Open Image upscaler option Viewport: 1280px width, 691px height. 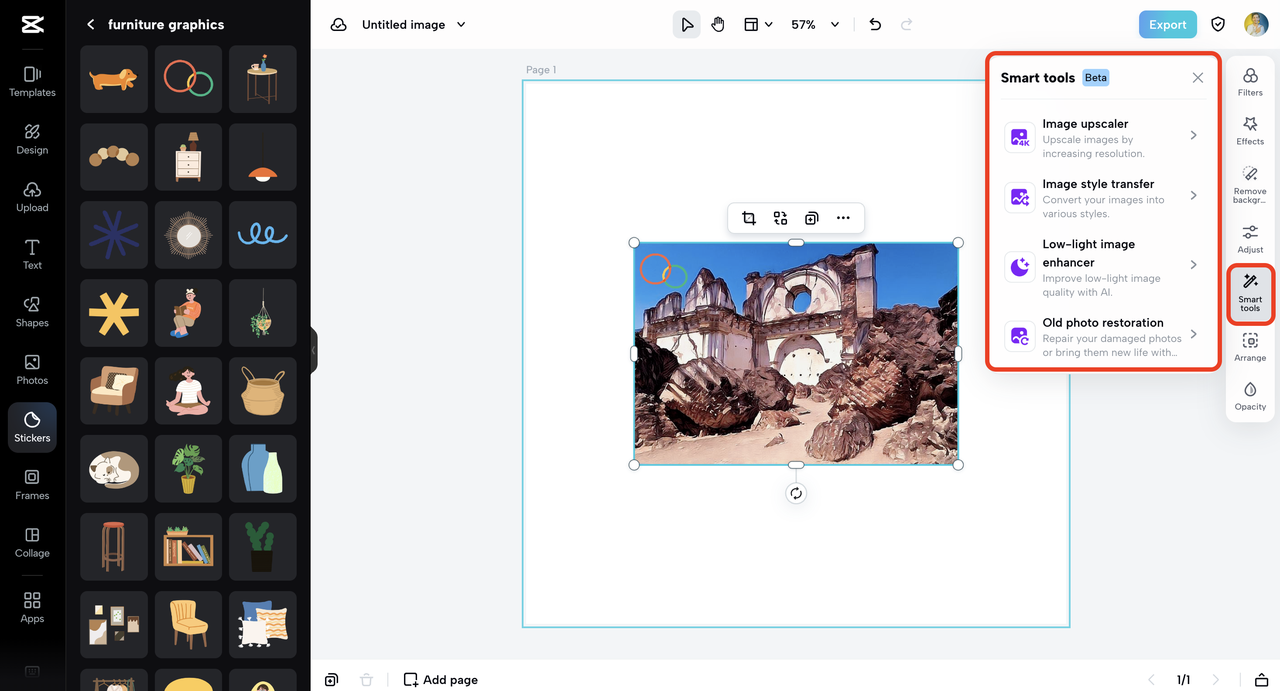click(x=1103, y=138)
